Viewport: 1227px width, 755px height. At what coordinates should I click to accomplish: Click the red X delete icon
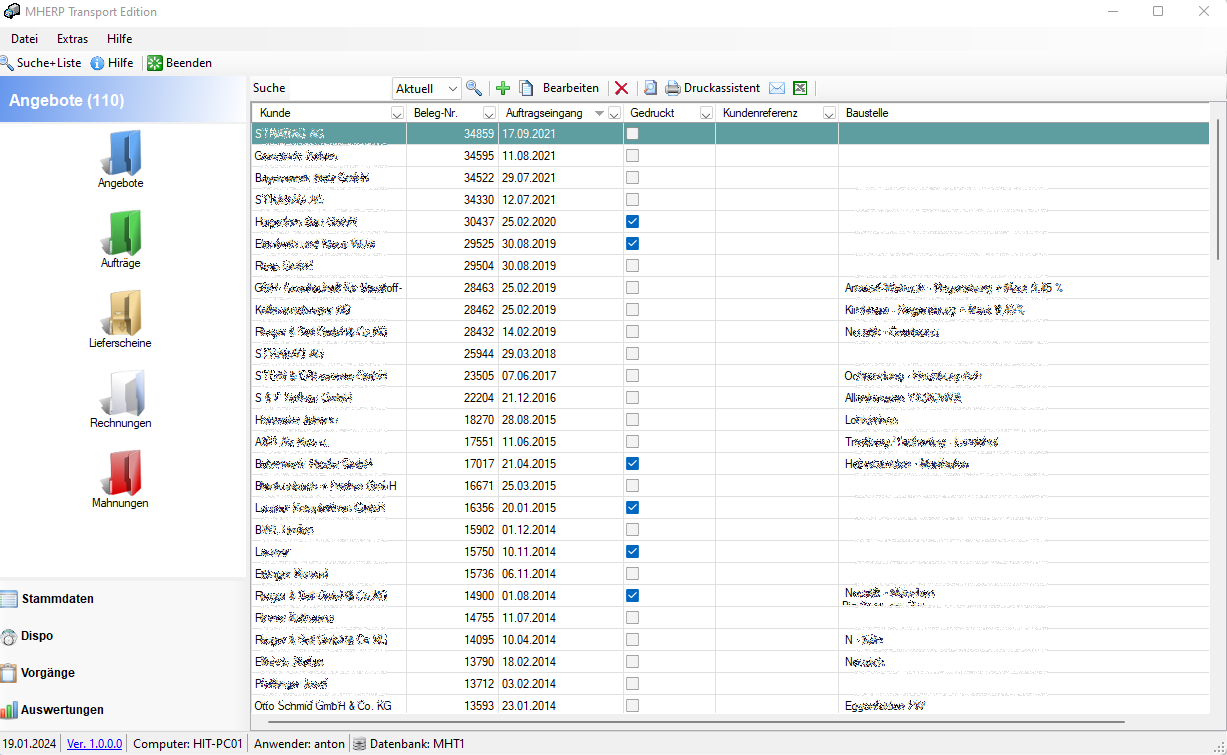point(621,88)
